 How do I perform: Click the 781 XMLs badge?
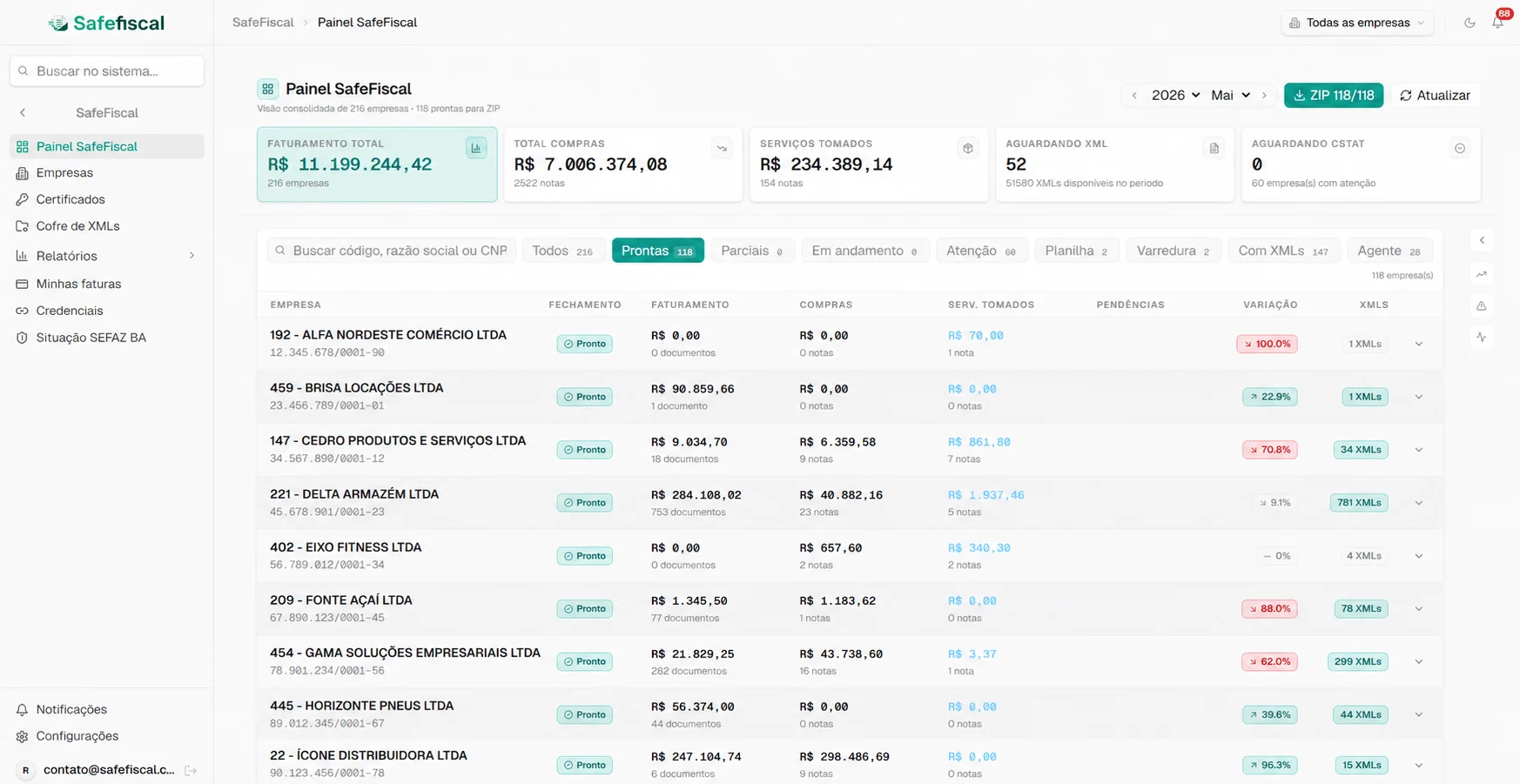[x=1359, y=503]
